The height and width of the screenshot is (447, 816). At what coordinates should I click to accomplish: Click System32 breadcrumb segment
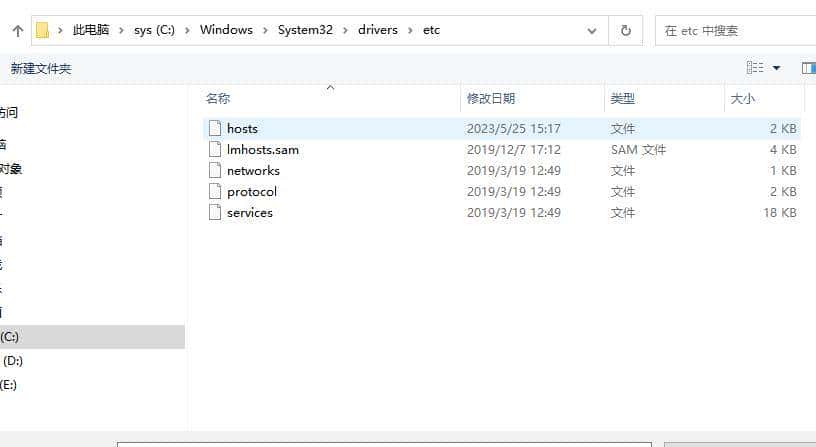(305, 30)
